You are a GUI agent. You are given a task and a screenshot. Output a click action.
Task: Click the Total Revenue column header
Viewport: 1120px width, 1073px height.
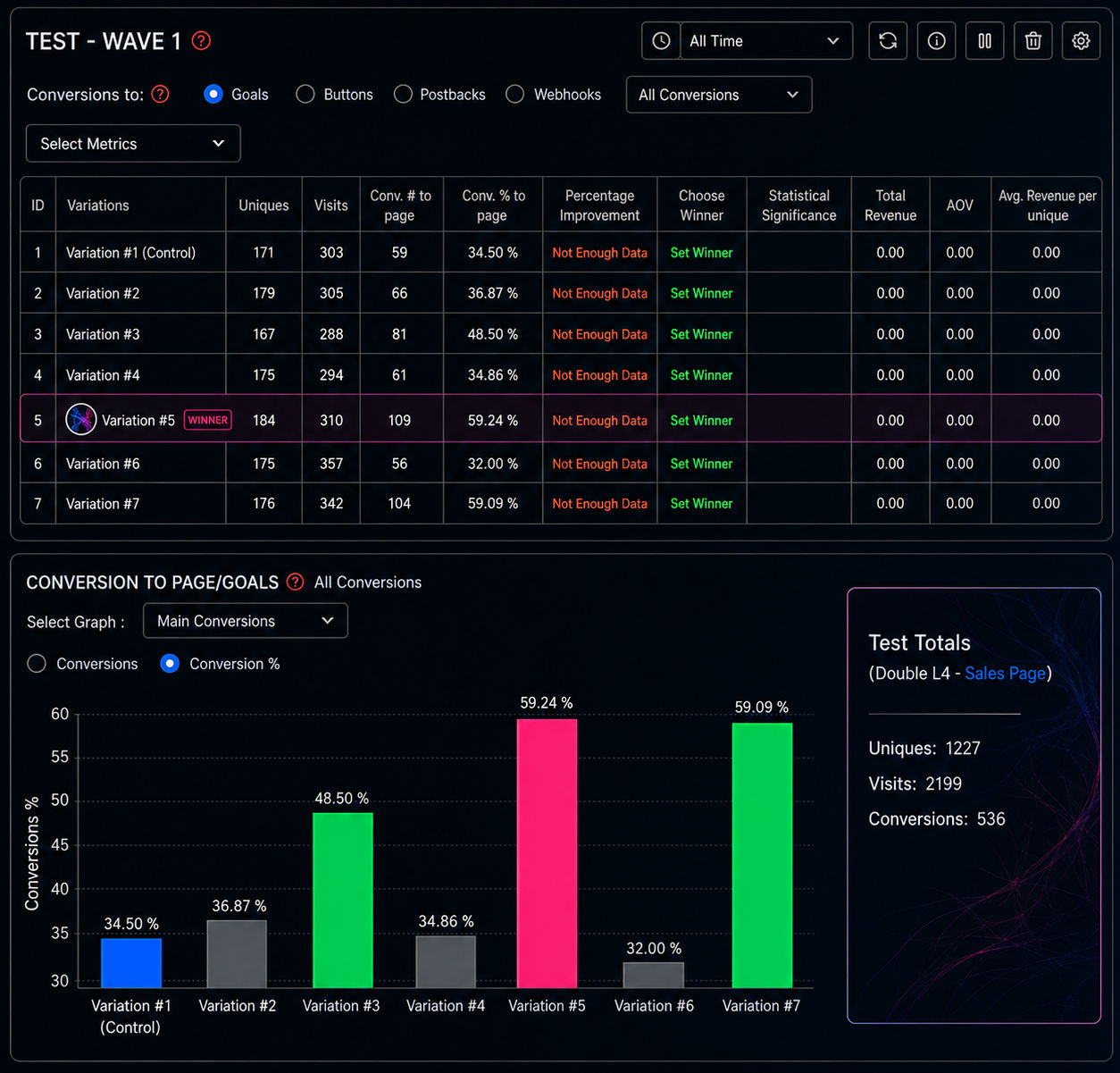[890, 205]
